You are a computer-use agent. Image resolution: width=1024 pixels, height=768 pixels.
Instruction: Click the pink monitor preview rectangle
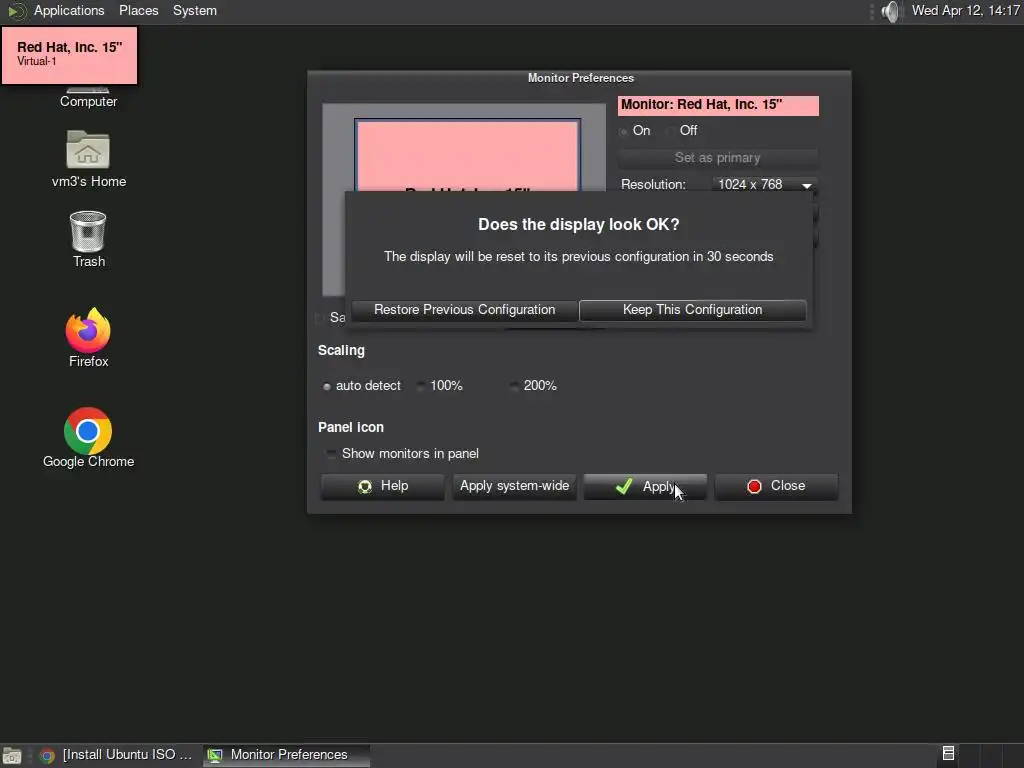(x=468, y=155)
